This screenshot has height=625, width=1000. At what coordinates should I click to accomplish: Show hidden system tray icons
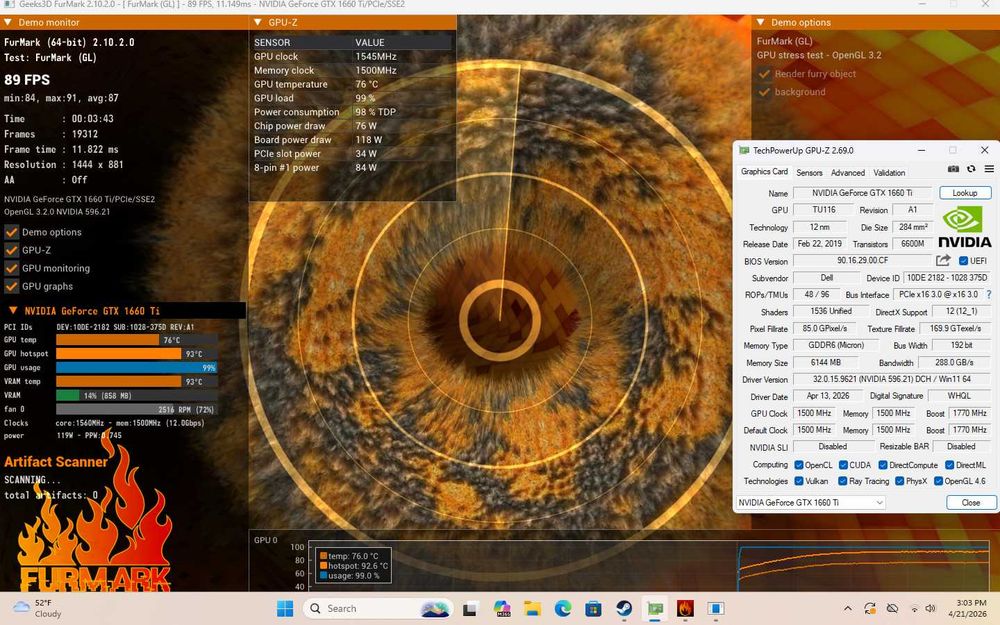click(x=848, y=609)
